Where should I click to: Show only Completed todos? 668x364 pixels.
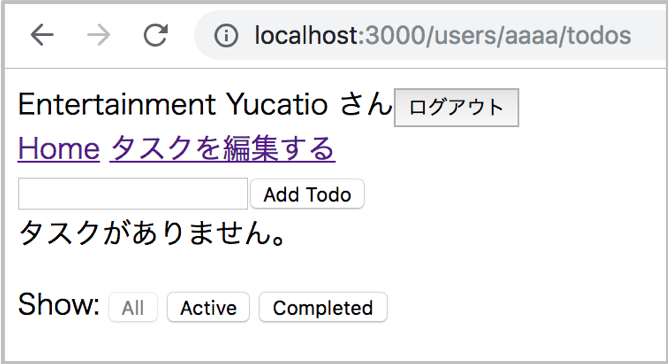[323, 307]
